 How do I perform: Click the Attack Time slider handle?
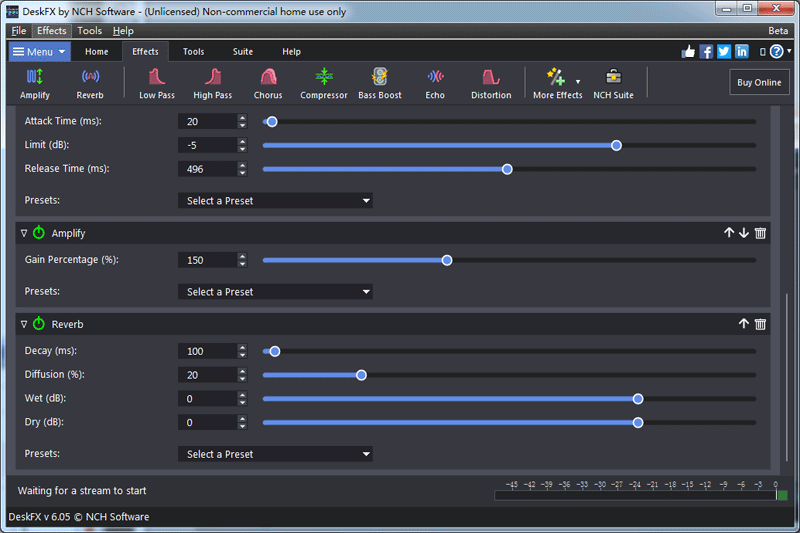point(272,121)
